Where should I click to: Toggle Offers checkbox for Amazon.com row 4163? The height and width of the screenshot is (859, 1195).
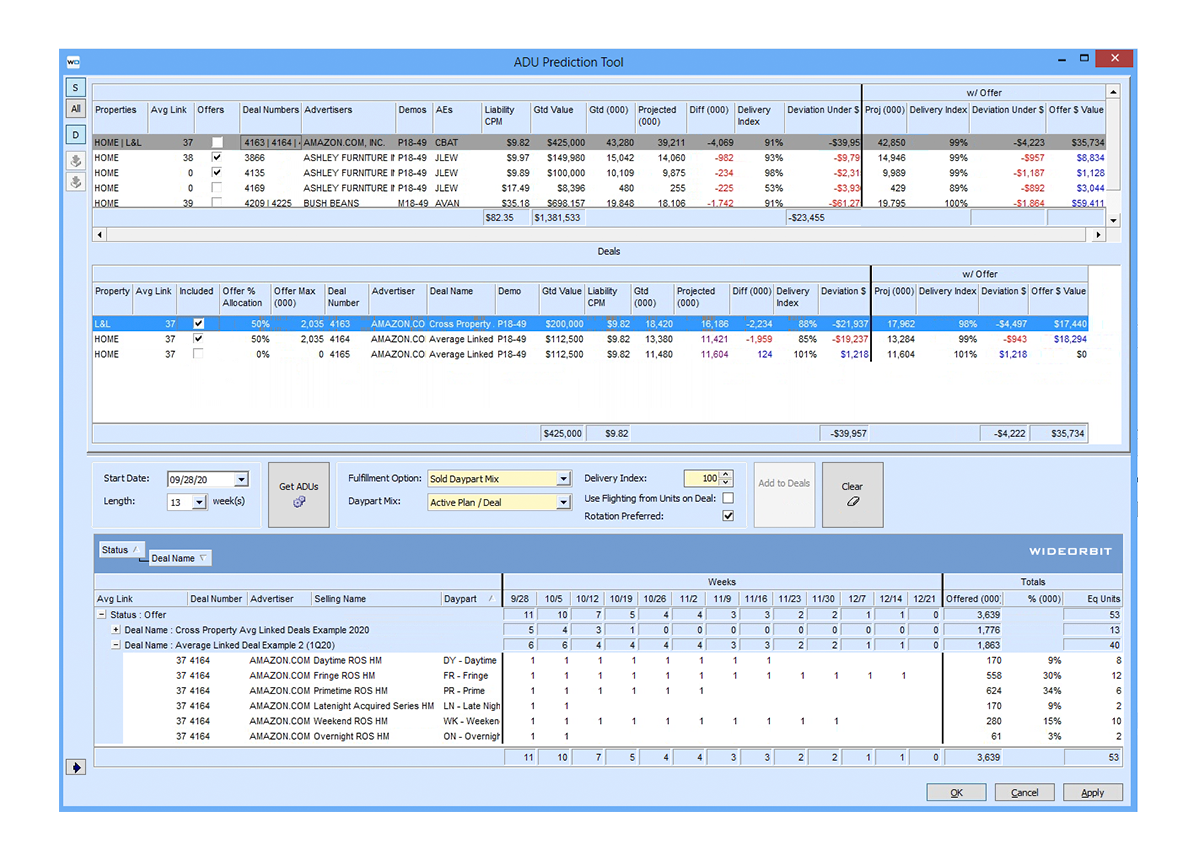pos(217,143)
